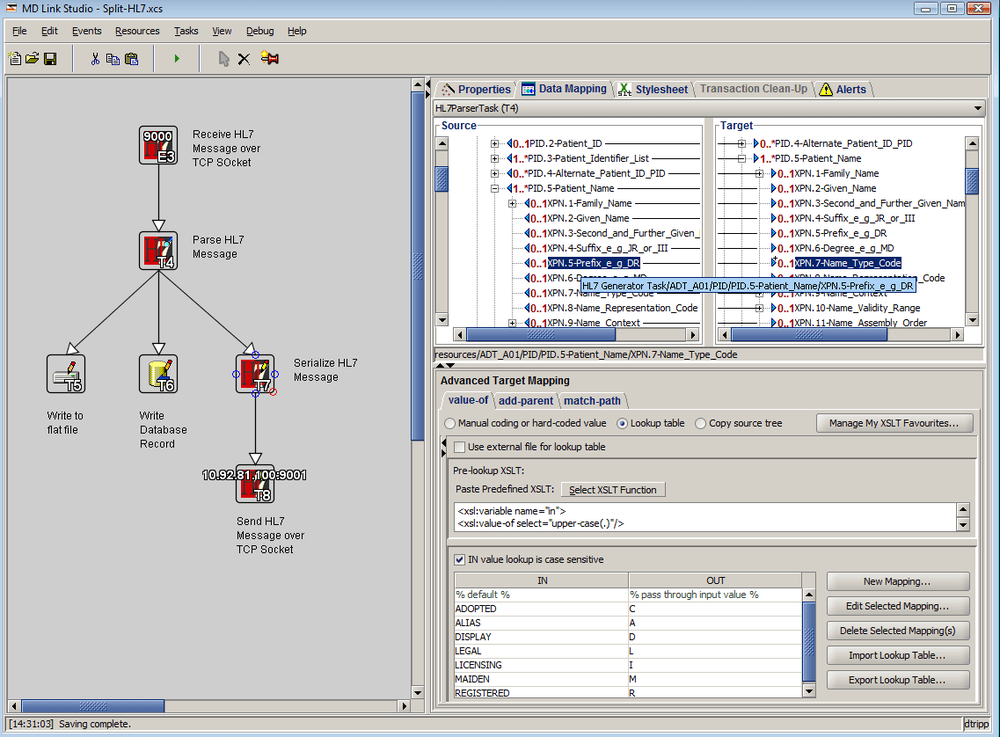Screen dimensions: 1000x737
Task: Click Import Lookup Table button
Action: tap(898, 655)
